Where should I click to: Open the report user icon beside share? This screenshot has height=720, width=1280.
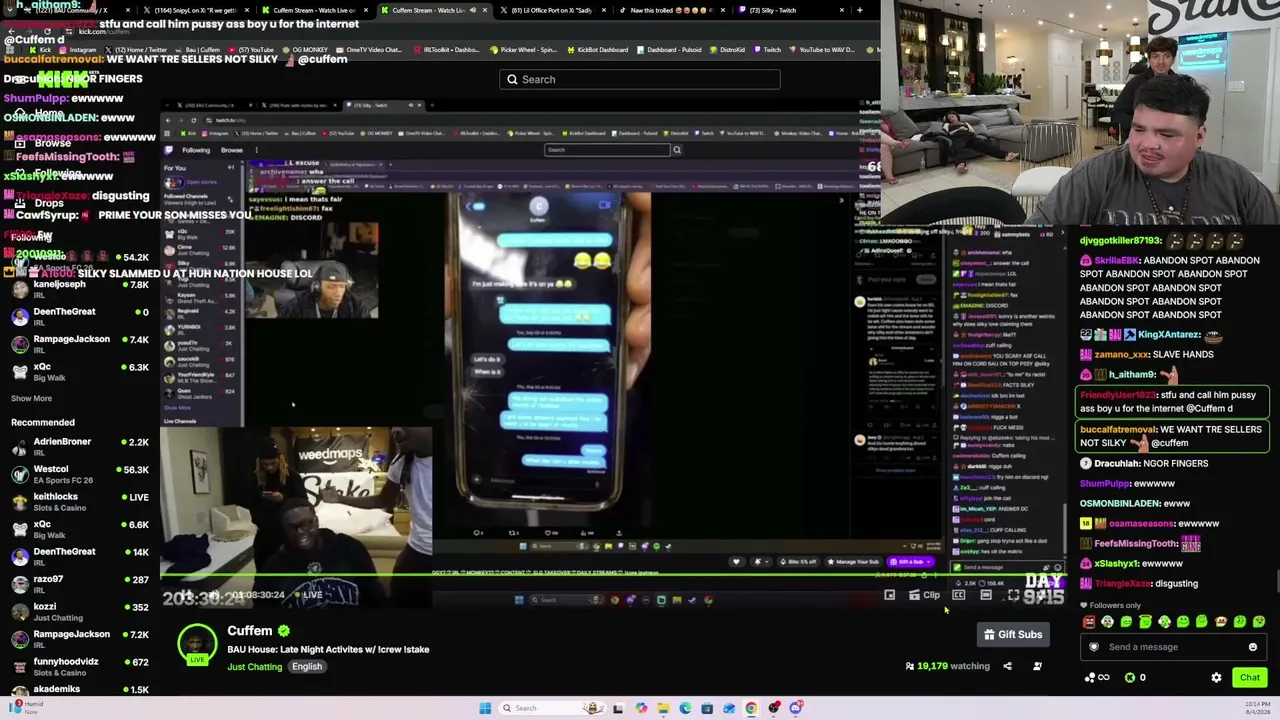click(1037, 666)
